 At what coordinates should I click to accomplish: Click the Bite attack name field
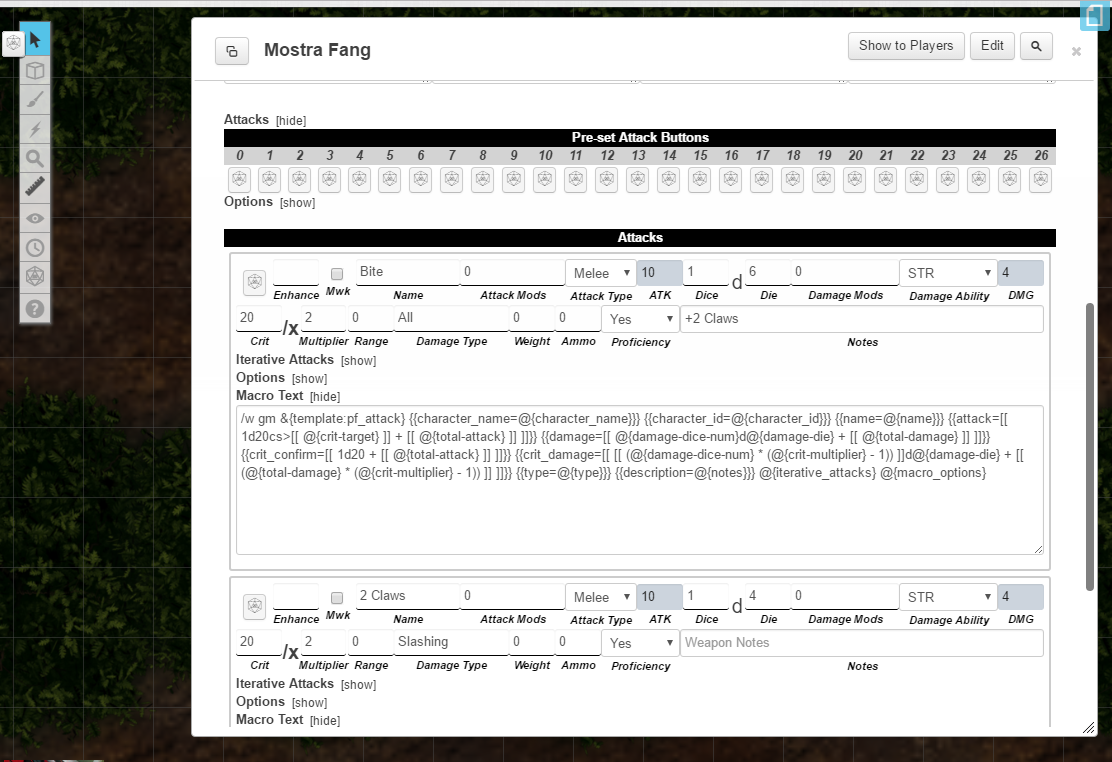[407, 272]
